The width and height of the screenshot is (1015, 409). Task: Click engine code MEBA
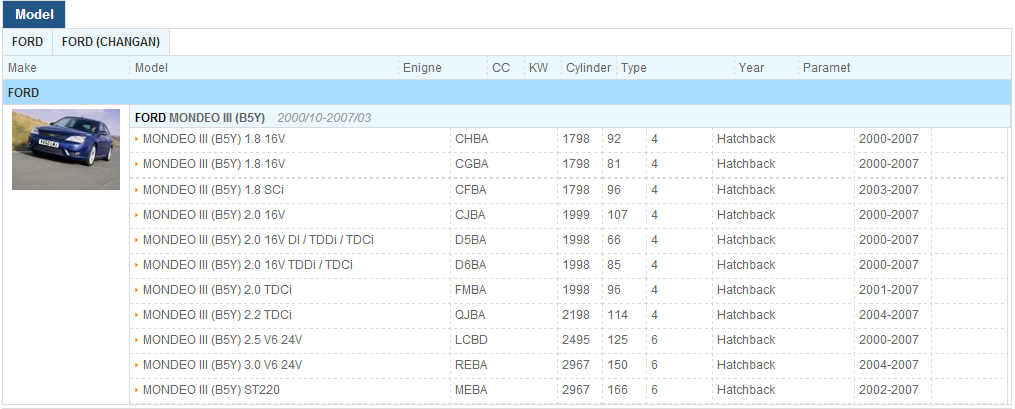pos(471,390)
